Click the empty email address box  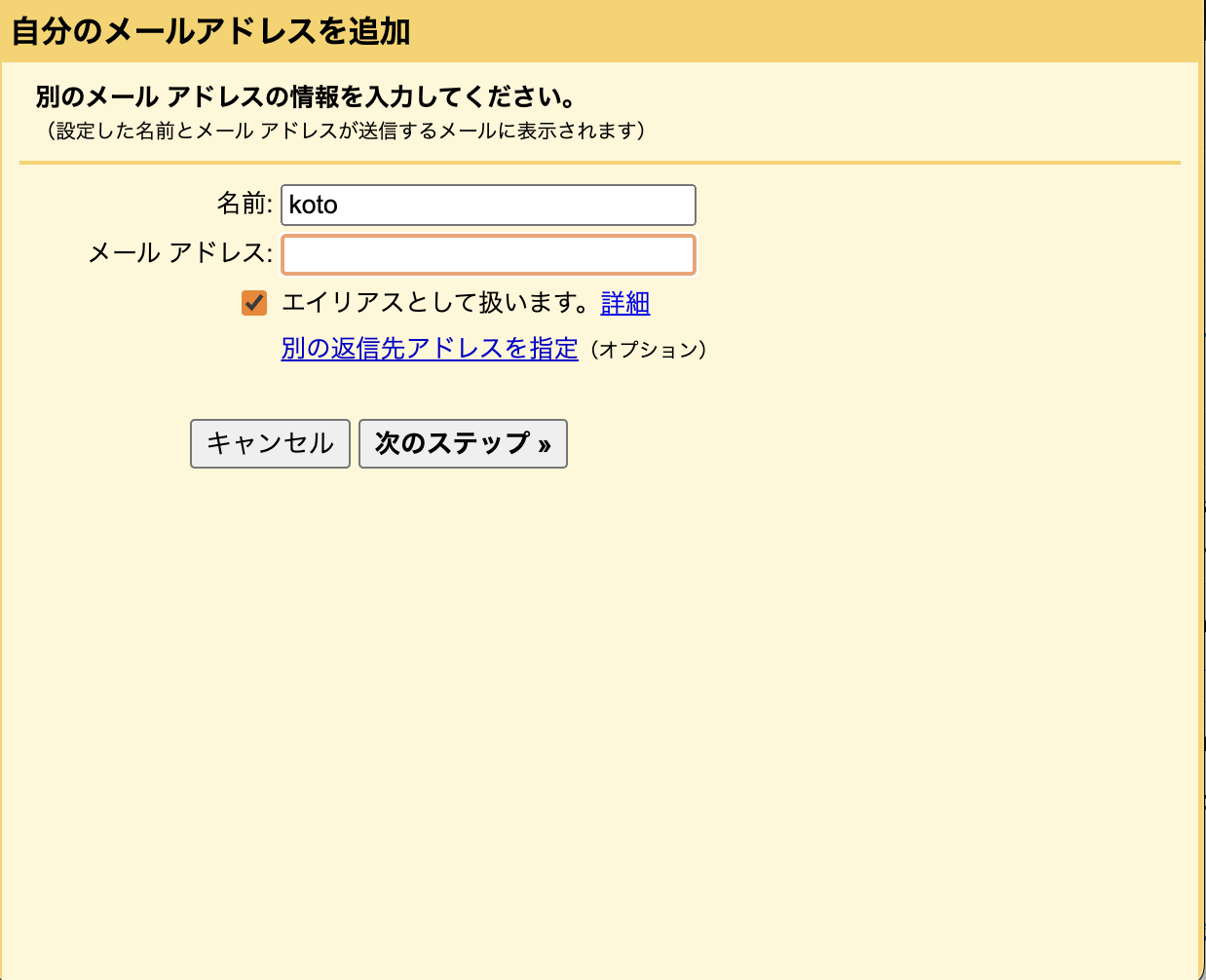[487, 254]
